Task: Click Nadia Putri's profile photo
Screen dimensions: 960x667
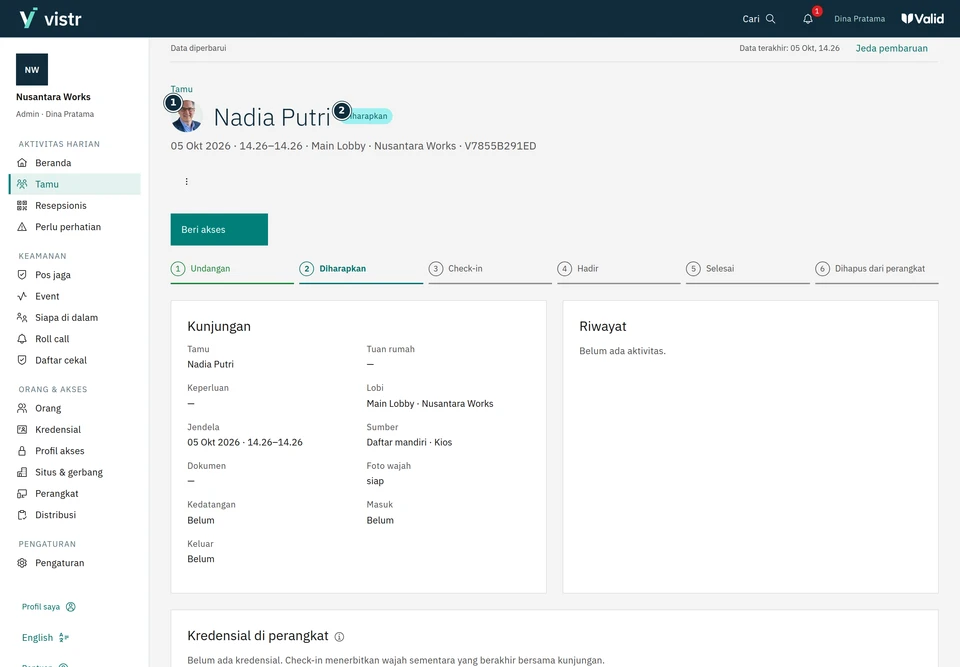Action: (x=187, y=116)
